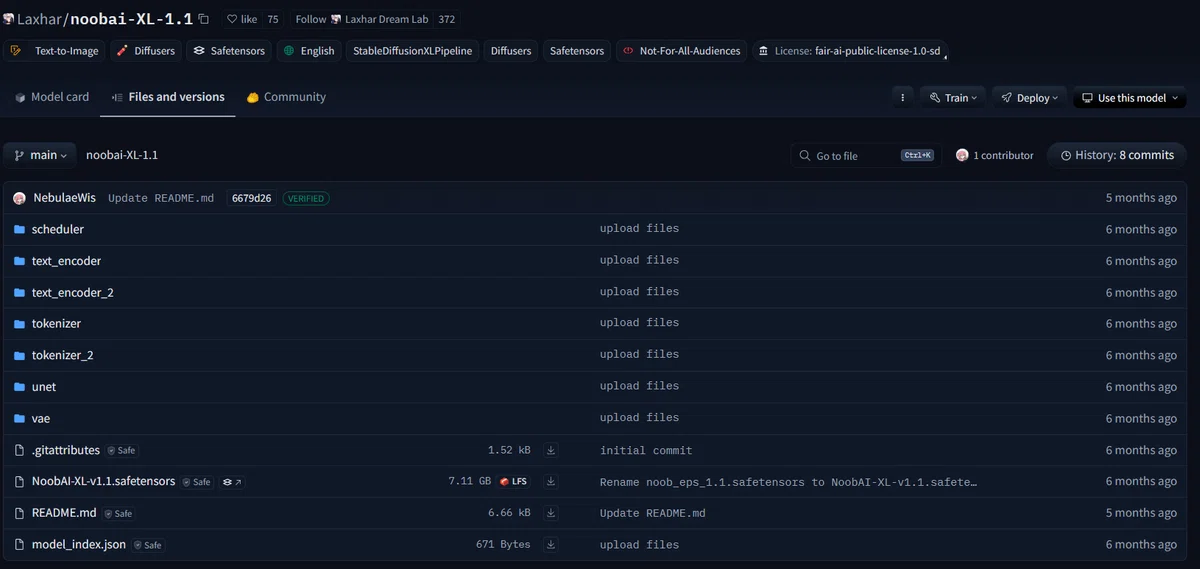1200x569 pixels.
Task: Open the Use this model dropdown
Action: point(1130,98)
